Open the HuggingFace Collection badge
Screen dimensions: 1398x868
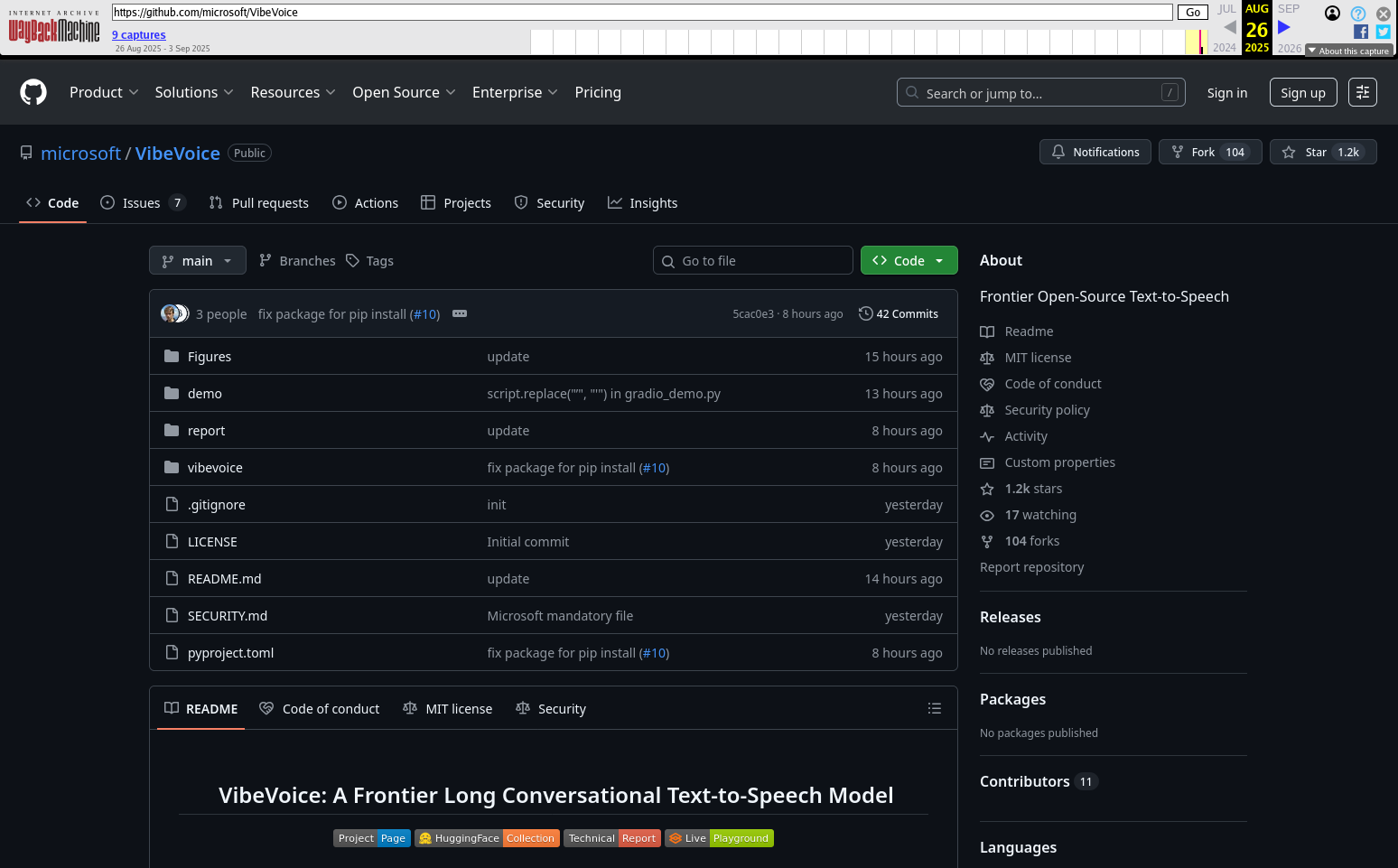[488, 838]
